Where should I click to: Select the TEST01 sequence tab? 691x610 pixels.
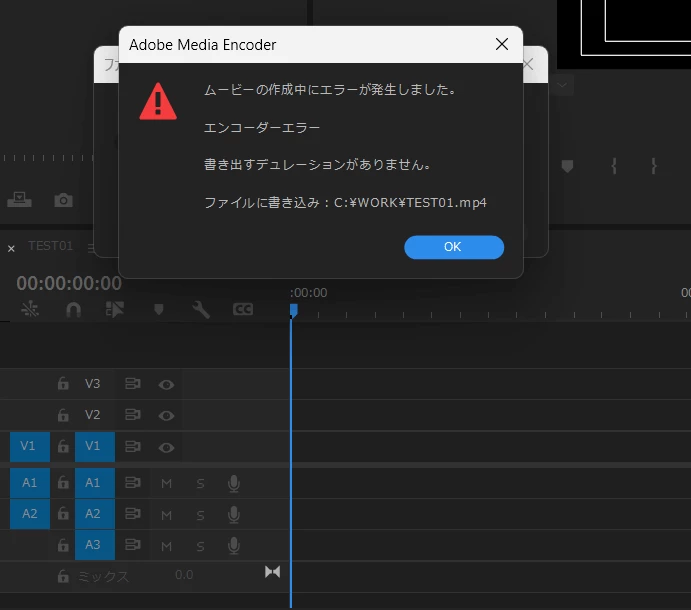(50, 246)
